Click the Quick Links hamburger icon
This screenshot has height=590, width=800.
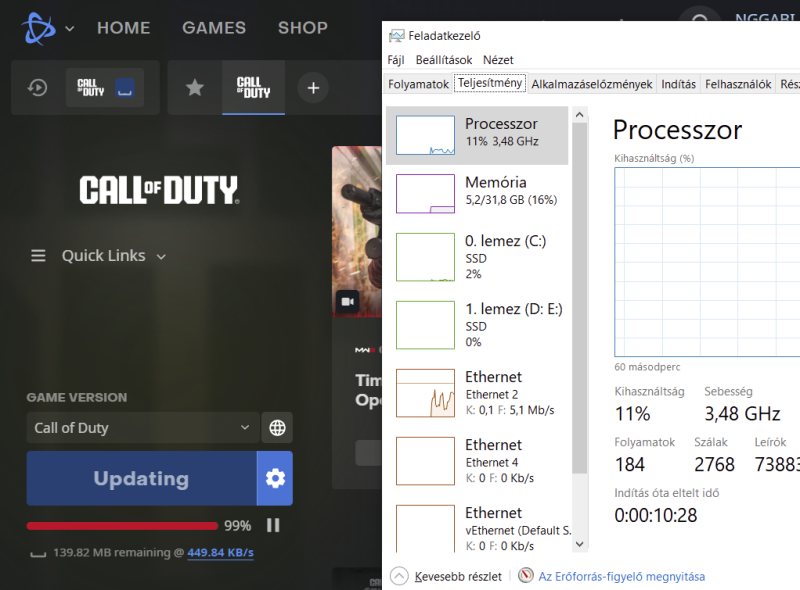point(38,256)
